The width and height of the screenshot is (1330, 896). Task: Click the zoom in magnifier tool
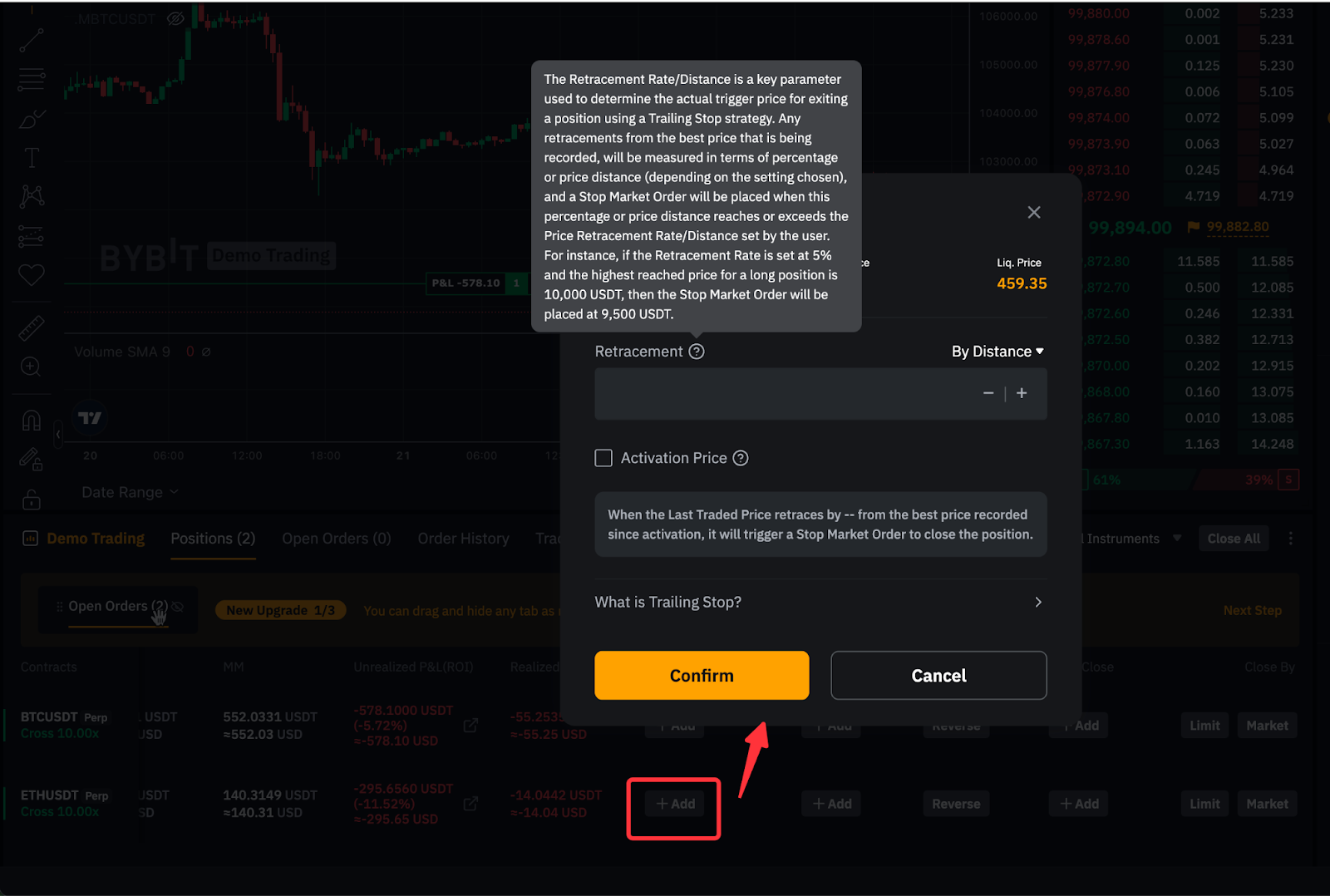(x=32, y=367)
